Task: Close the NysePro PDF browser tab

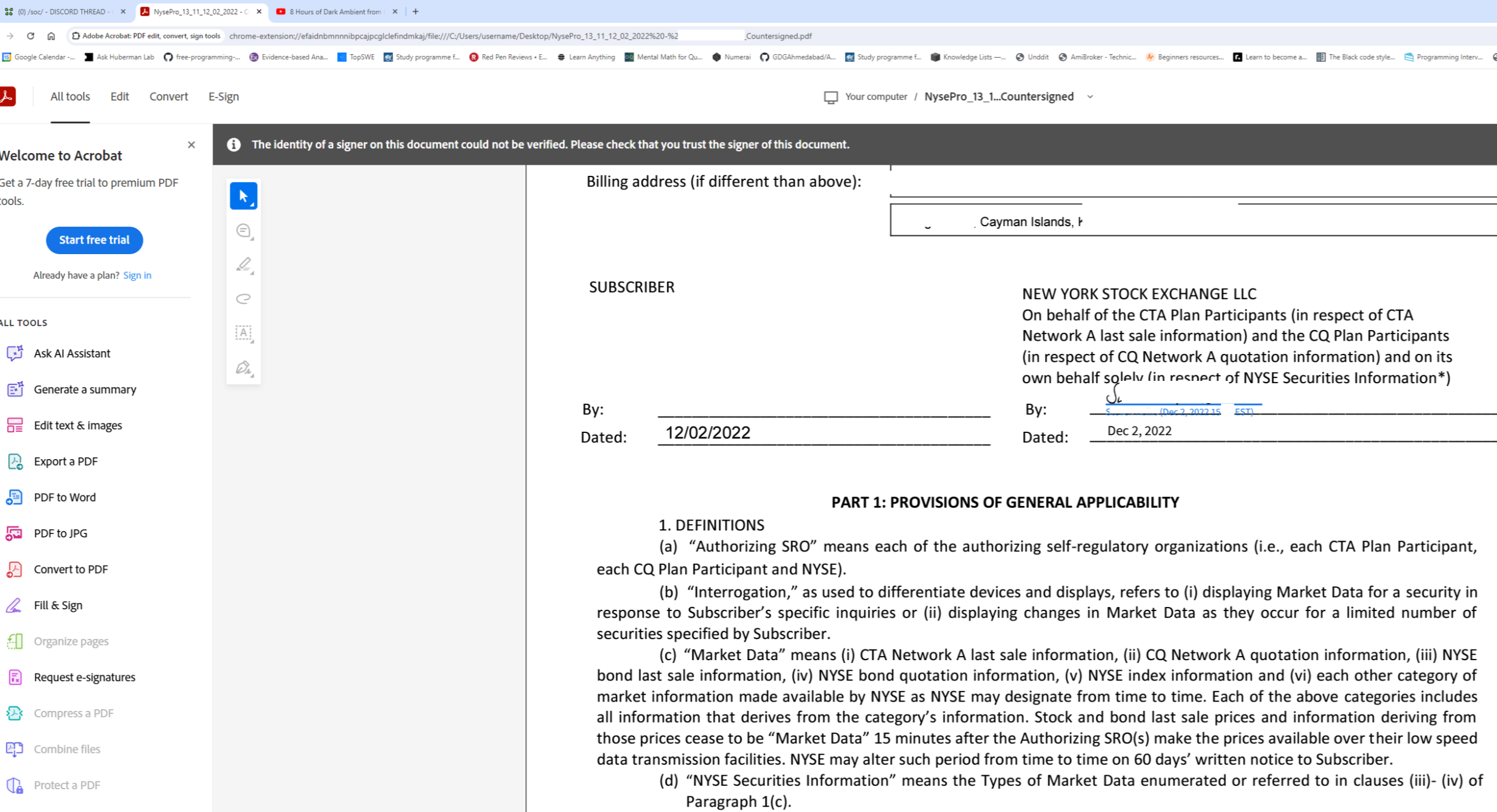Action: tap(259, 12)
